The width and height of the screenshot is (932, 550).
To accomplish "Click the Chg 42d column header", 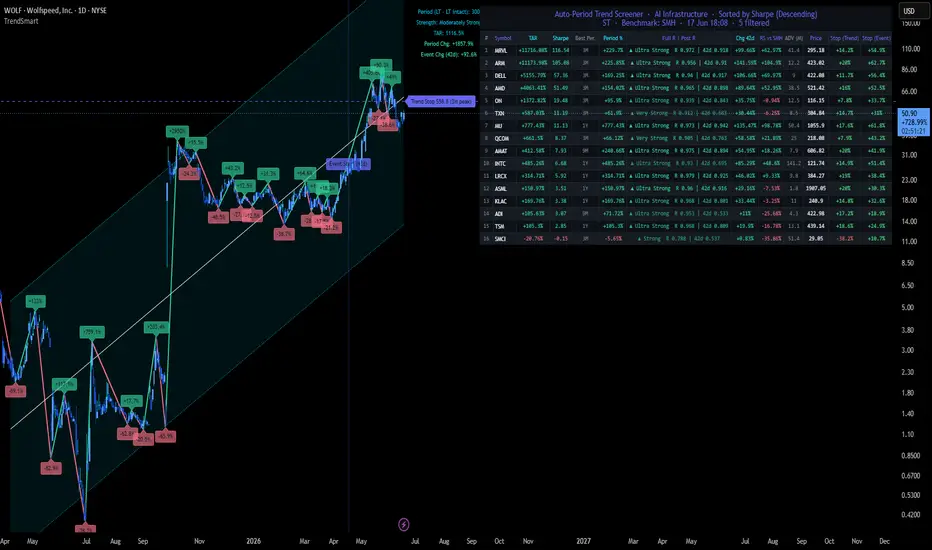I will [x=745, y=38].
